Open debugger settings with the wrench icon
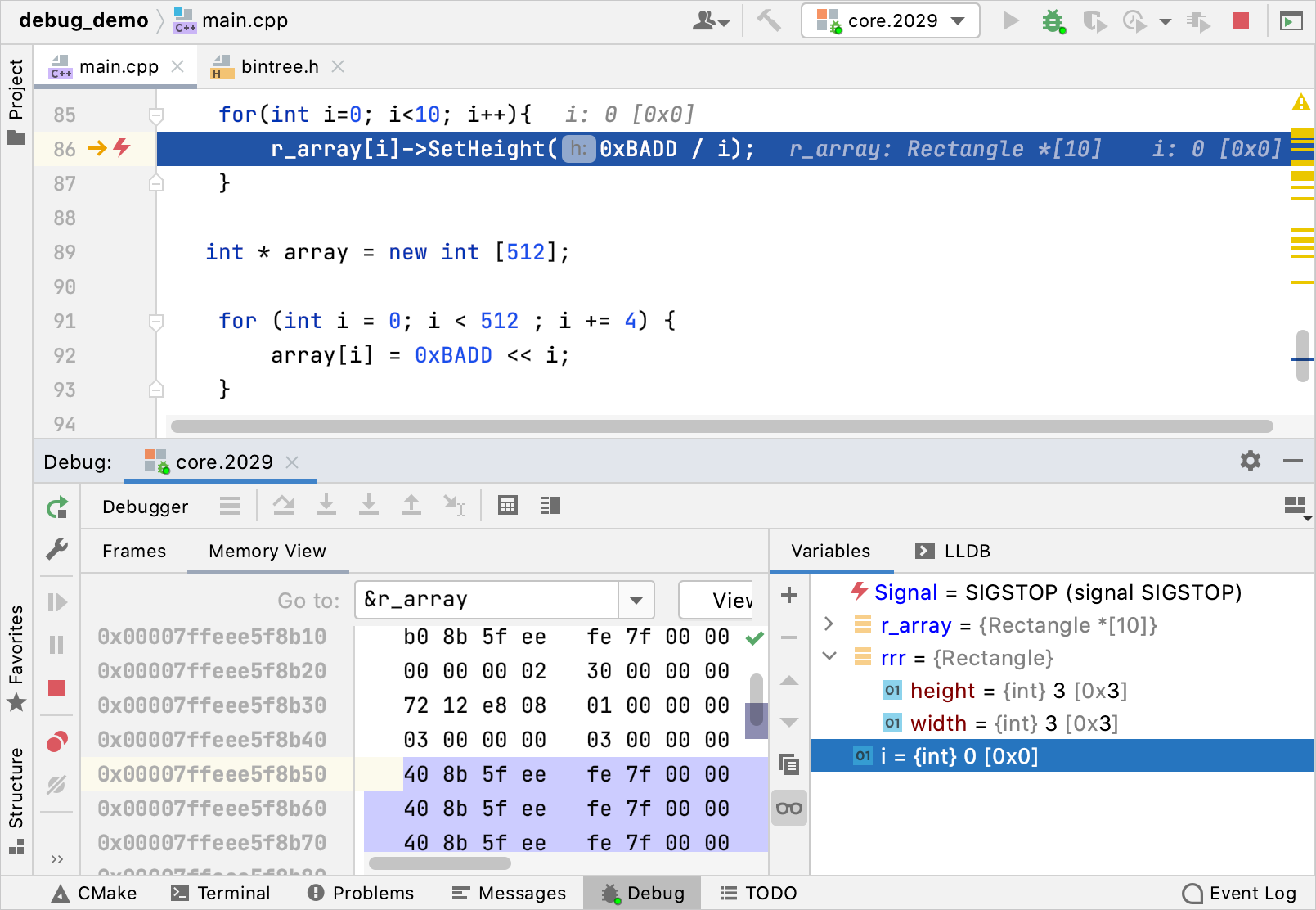 click(56, 549)
